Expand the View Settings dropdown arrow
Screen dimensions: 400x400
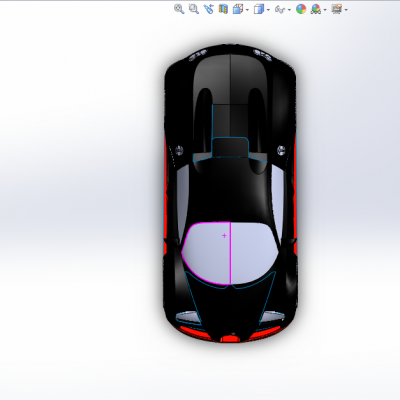click(346, 10)
